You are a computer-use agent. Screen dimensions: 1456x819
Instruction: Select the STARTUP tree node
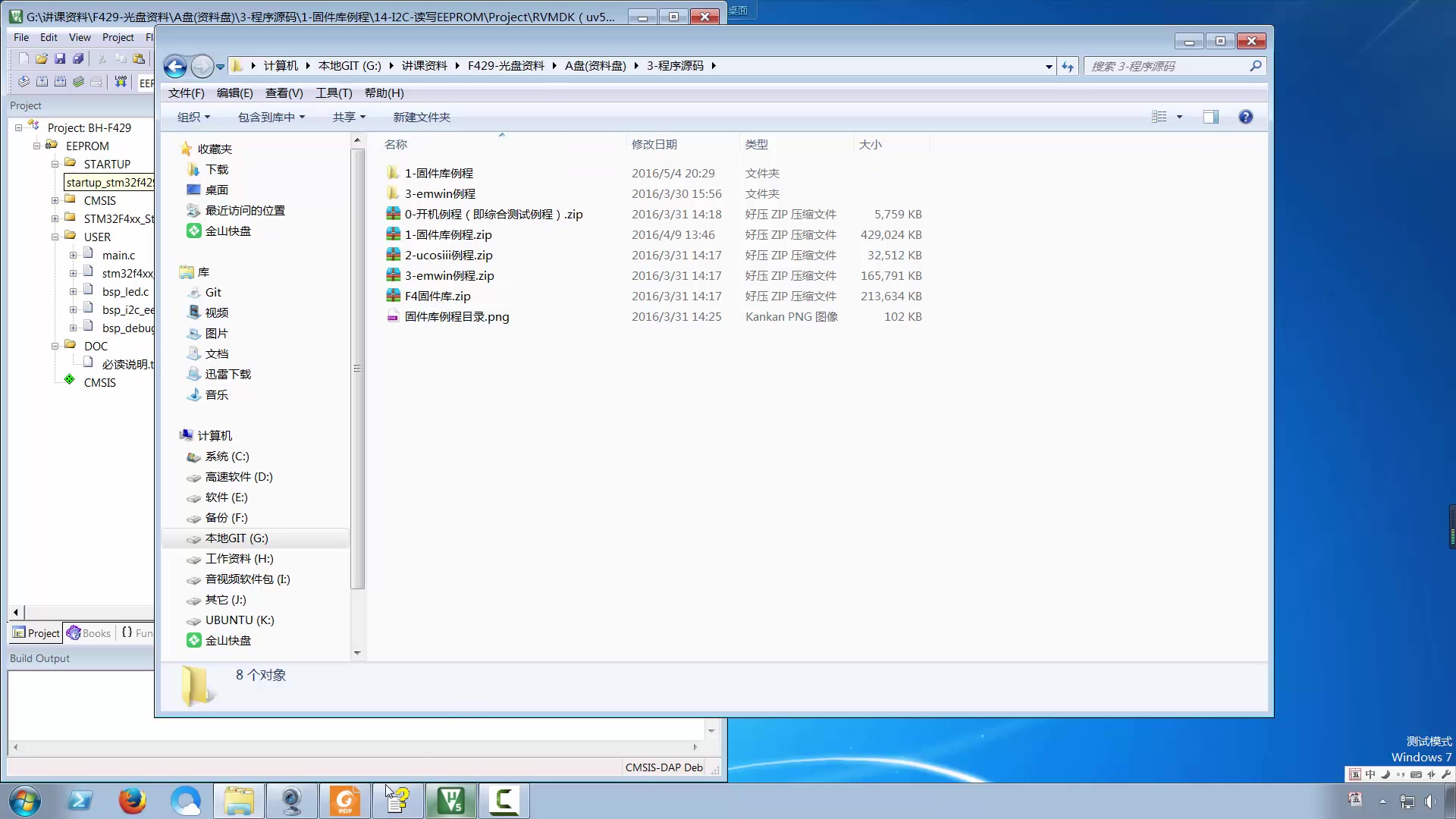(x=107, y=164)
